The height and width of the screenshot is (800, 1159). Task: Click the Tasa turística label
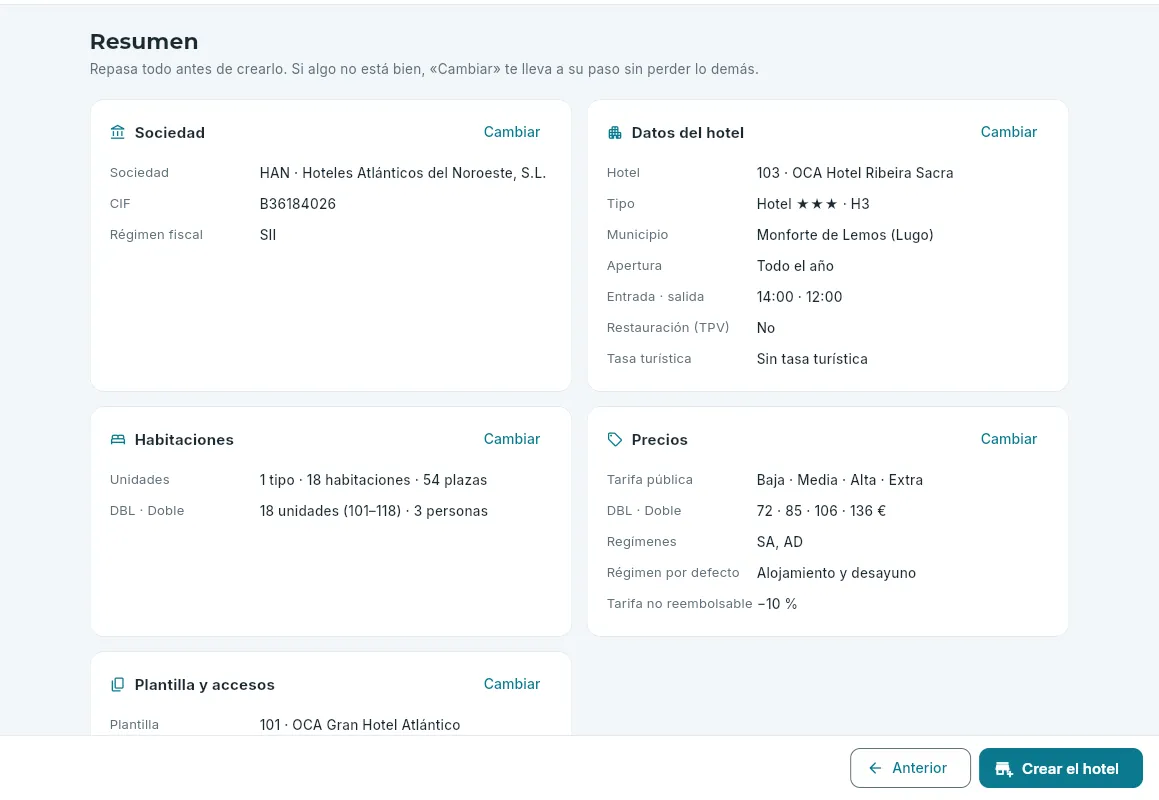coord(649,359)
